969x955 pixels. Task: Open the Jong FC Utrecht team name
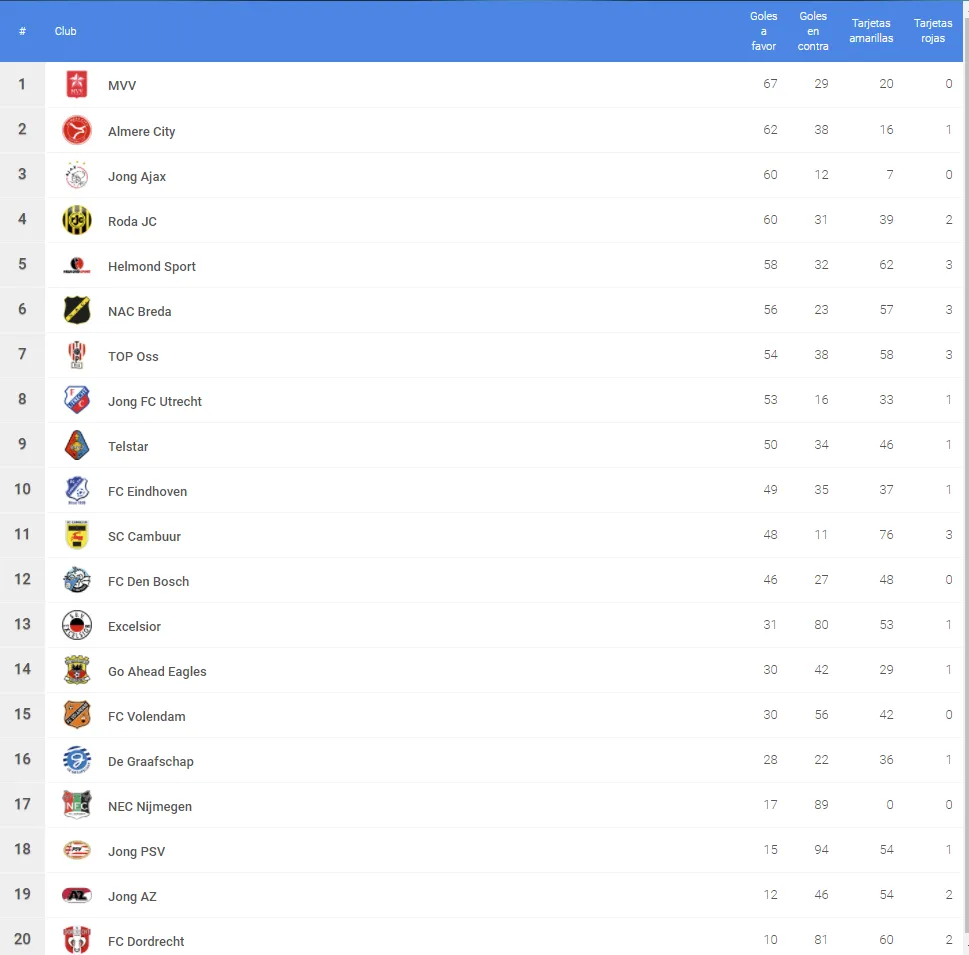pyautogui.click(x=154, y=402)
